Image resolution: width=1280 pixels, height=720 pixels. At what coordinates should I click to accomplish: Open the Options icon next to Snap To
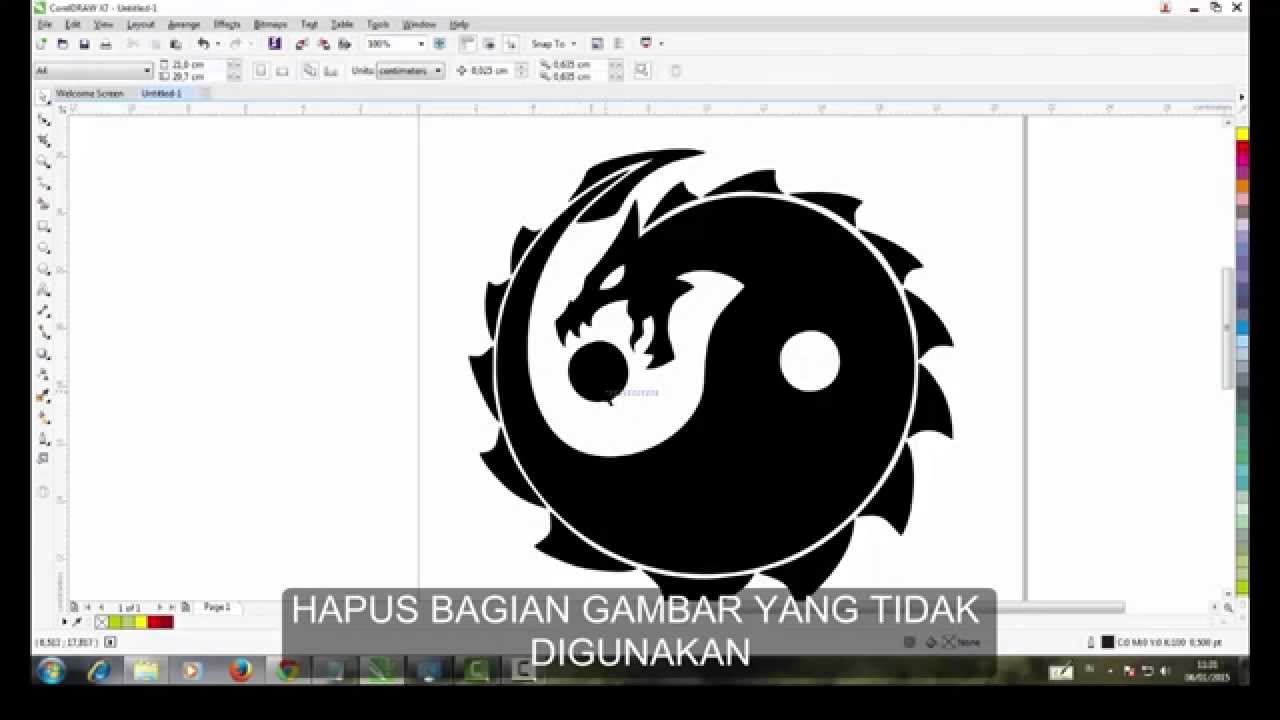tap(596, 44)
